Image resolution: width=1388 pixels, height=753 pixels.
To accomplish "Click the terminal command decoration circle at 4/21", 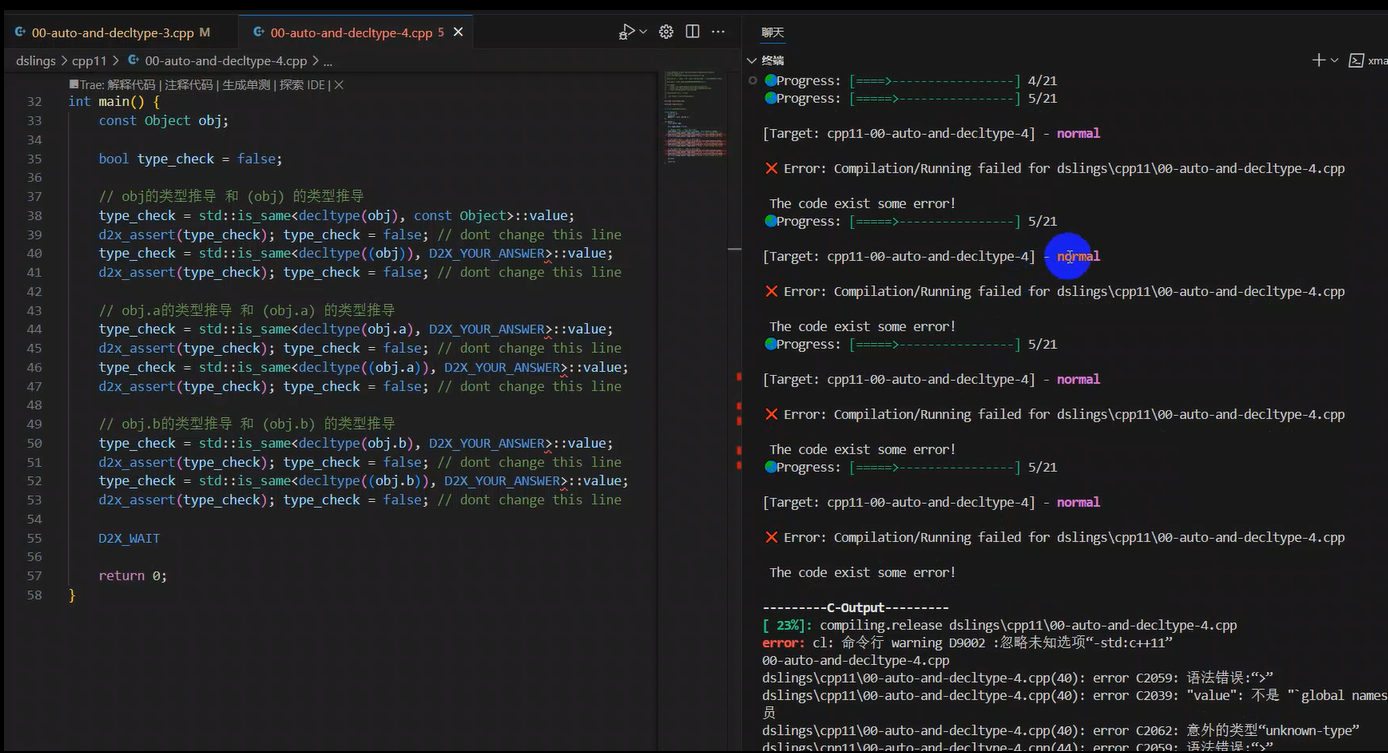I will (x=752, y=80).
